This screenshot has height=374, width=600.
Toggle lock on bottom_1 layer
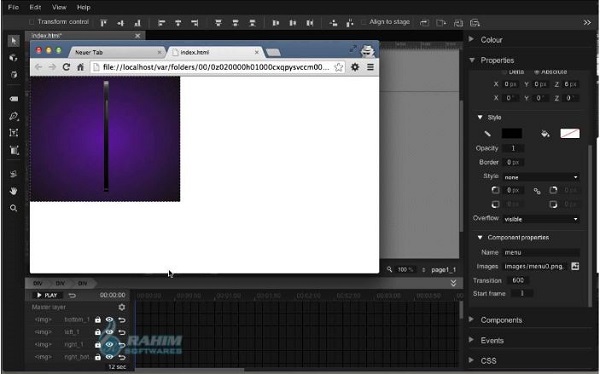[x=98, y=320]
